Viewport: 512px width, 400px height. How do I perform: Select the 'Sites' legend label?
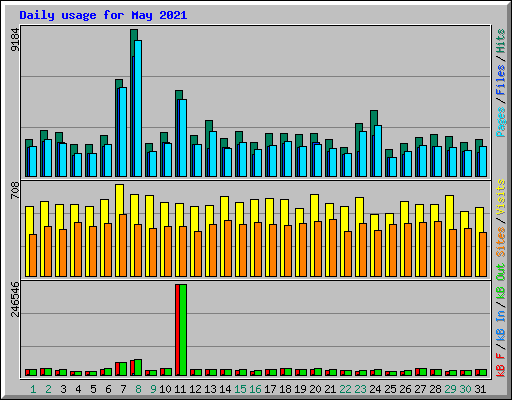pyautogui.click(x=501, y=242)
